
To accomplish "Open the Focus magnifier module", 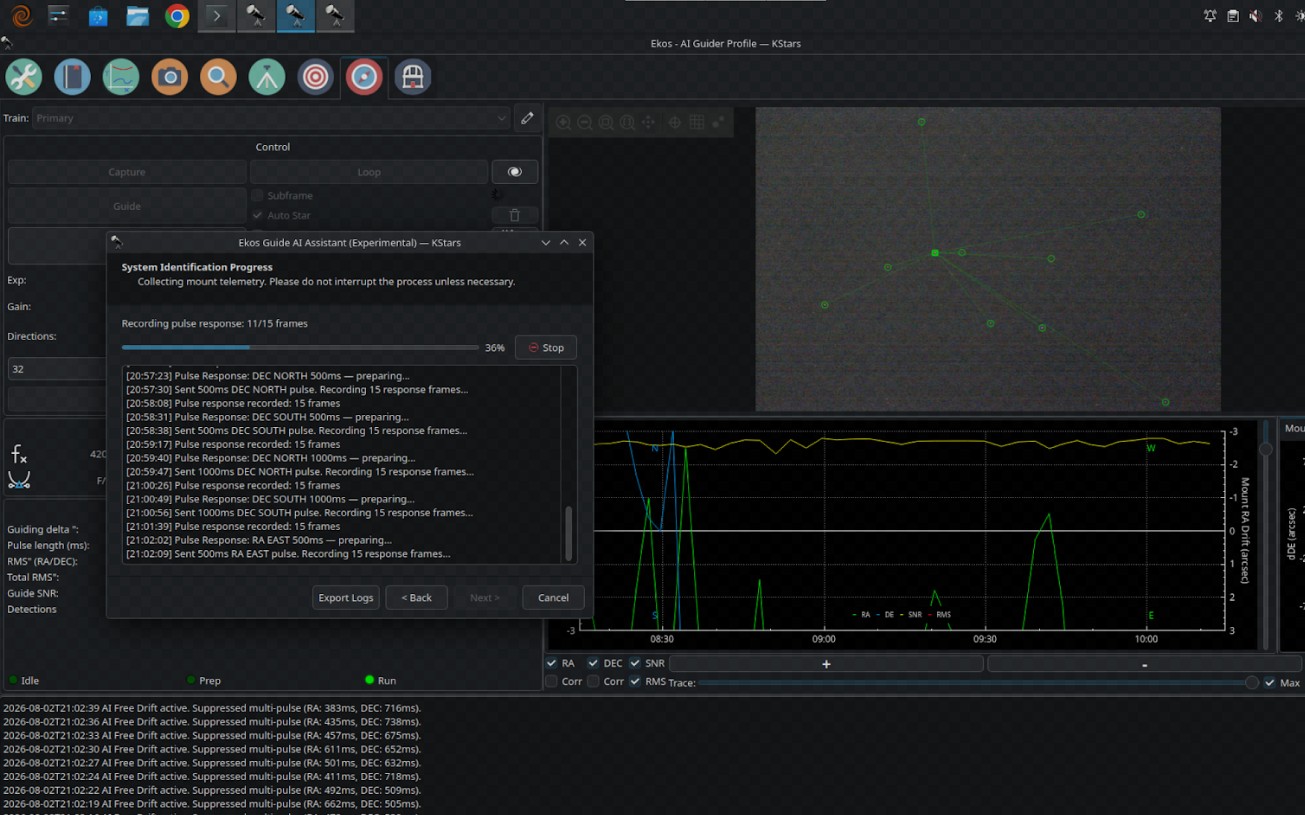I will pos(218,77).
